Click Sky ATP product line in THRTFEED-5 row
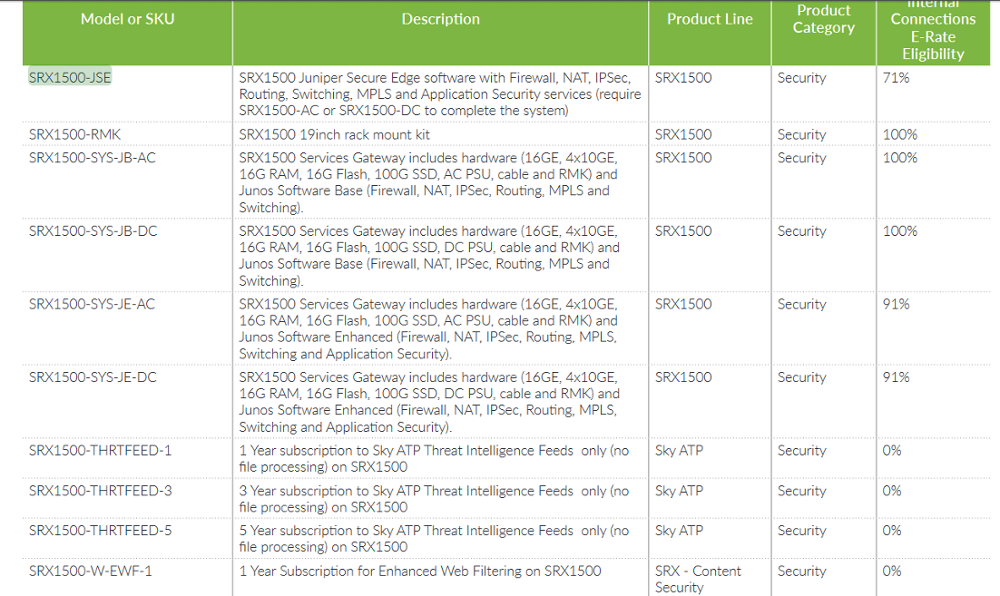This screenshot has height=596, width=1000. click(679, 530)
